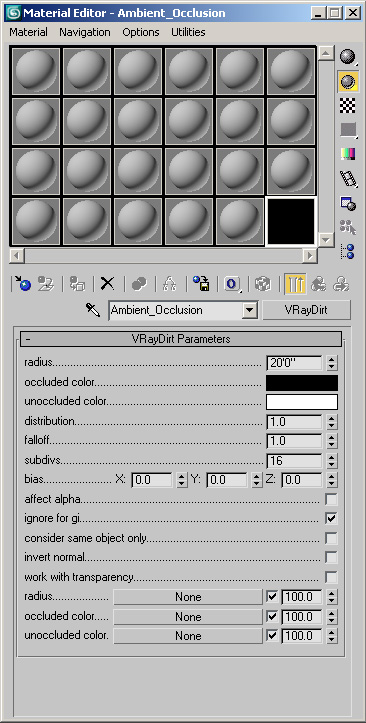Click the Select by Material icon
The image size is (366, 723).
point(348,227)
